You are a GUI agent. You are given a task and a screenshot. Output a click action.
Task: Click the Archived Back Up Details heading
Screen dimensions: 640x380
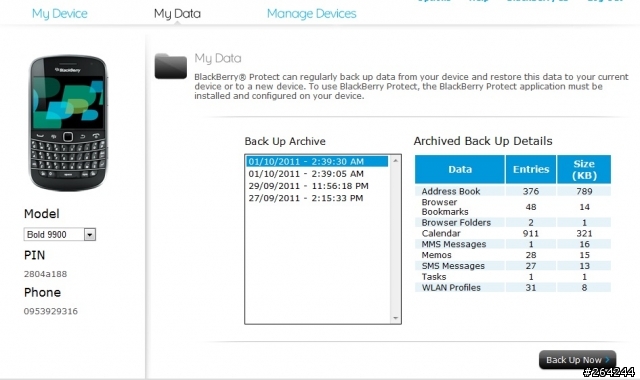[x=483, y=141]
